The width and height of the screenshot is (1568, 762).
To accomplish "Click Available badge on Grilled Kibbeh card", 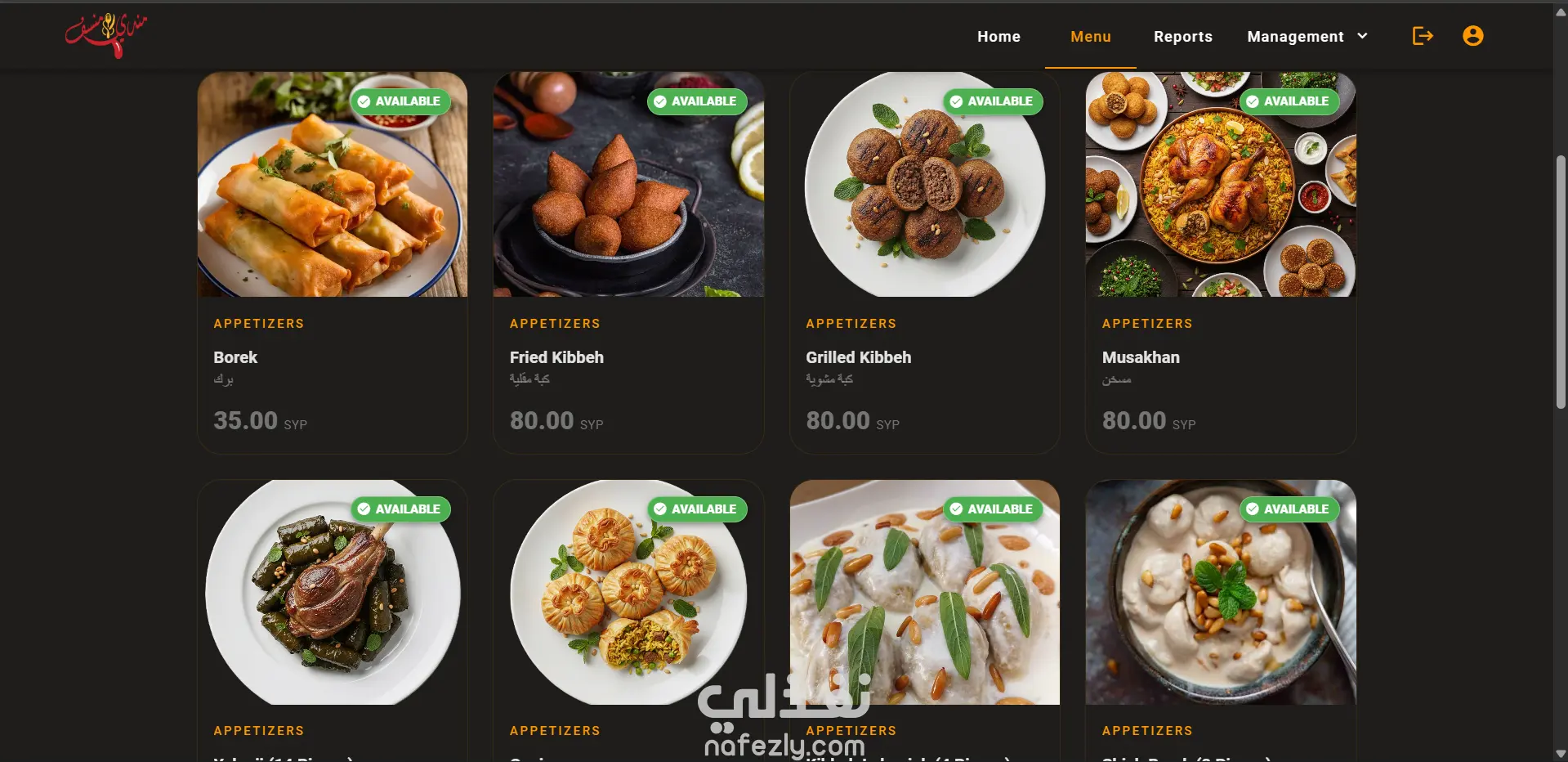I will click(x=993, y=101).
